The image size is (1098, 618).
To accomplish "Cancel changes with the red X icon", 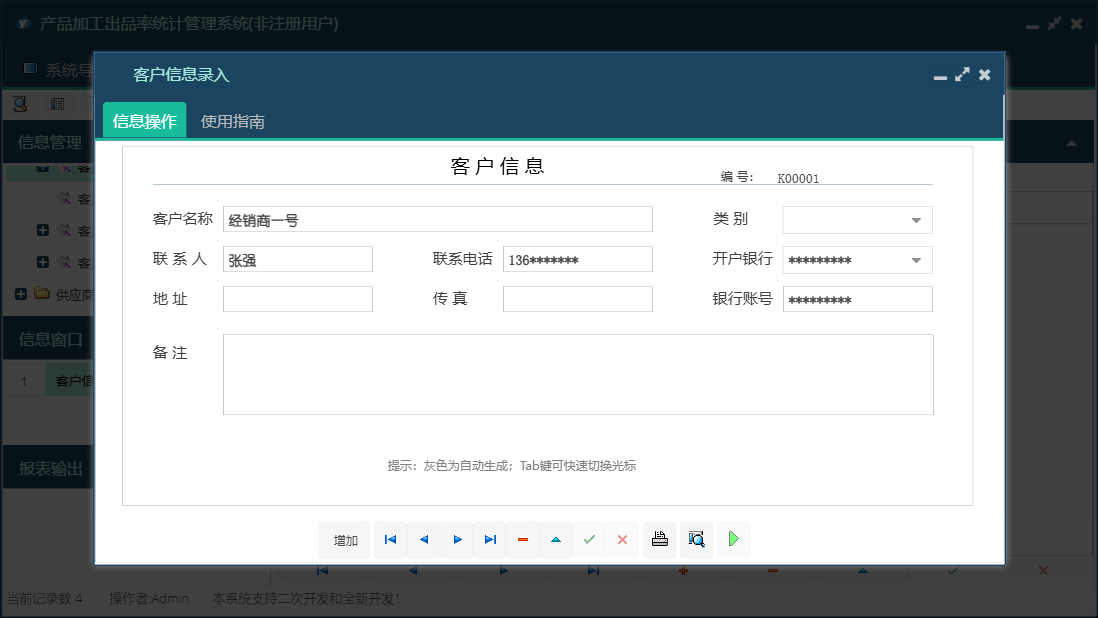I will click(x=622, y=540).
